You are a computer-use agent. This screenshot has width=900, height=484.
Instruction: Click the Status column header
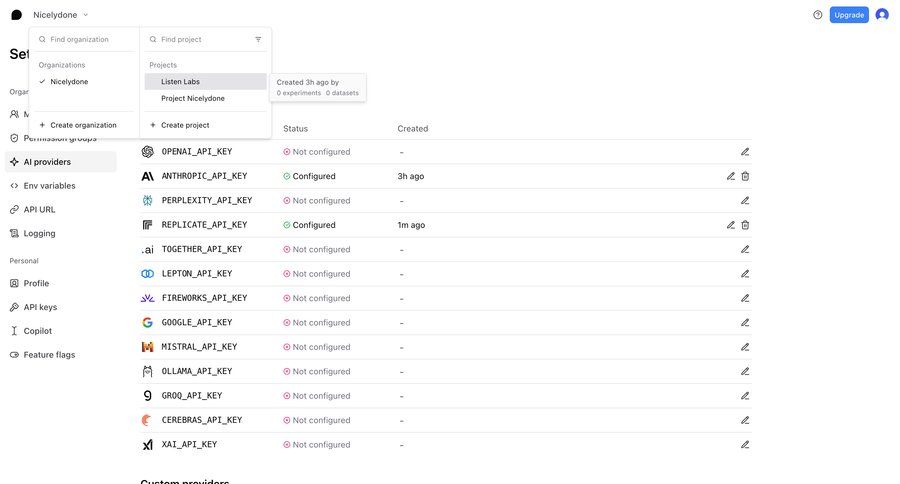(x=296, y=129)
